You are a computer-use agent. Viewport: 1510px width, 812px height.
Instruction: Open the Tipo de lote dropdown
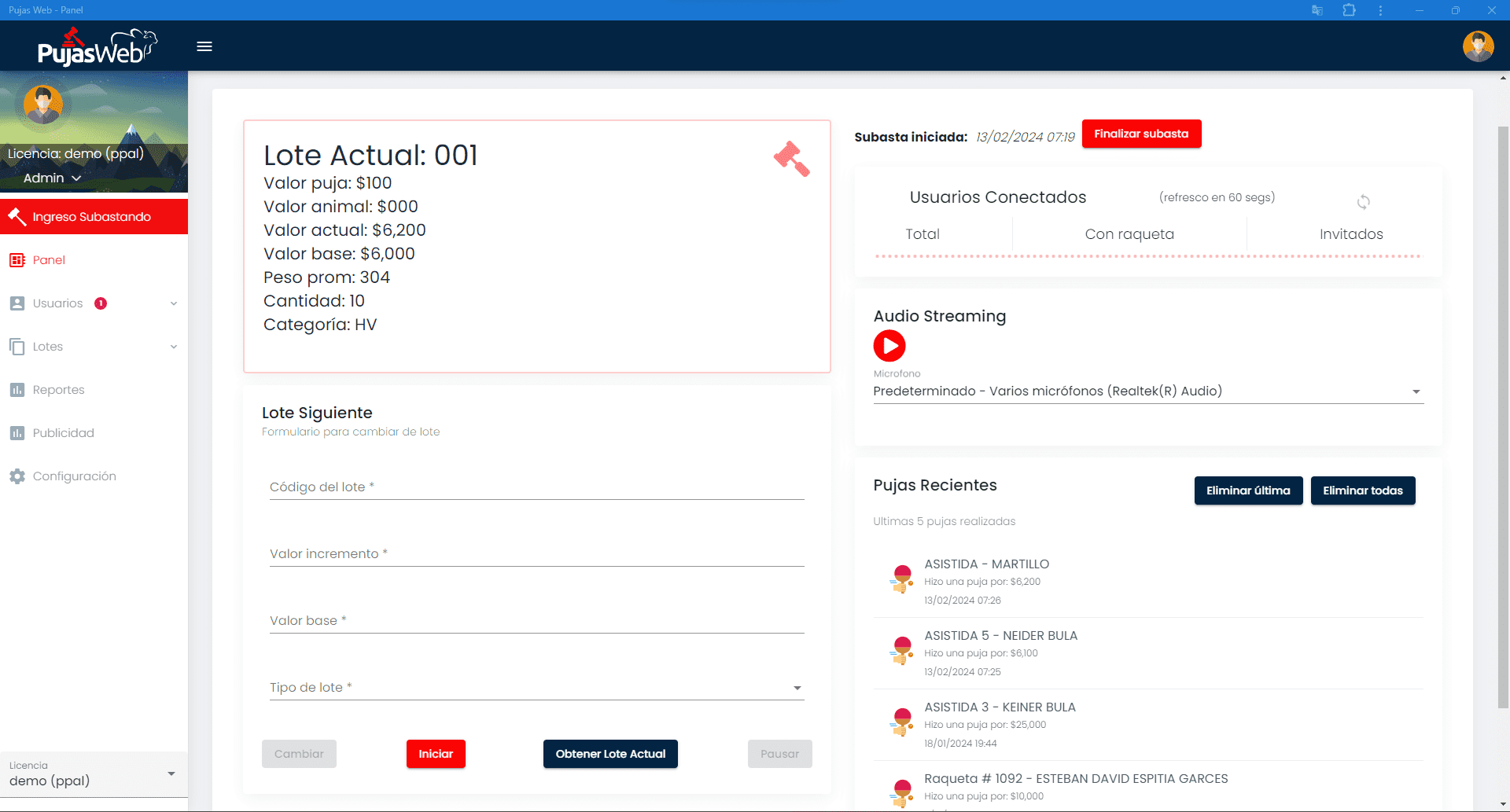(536, 688)
